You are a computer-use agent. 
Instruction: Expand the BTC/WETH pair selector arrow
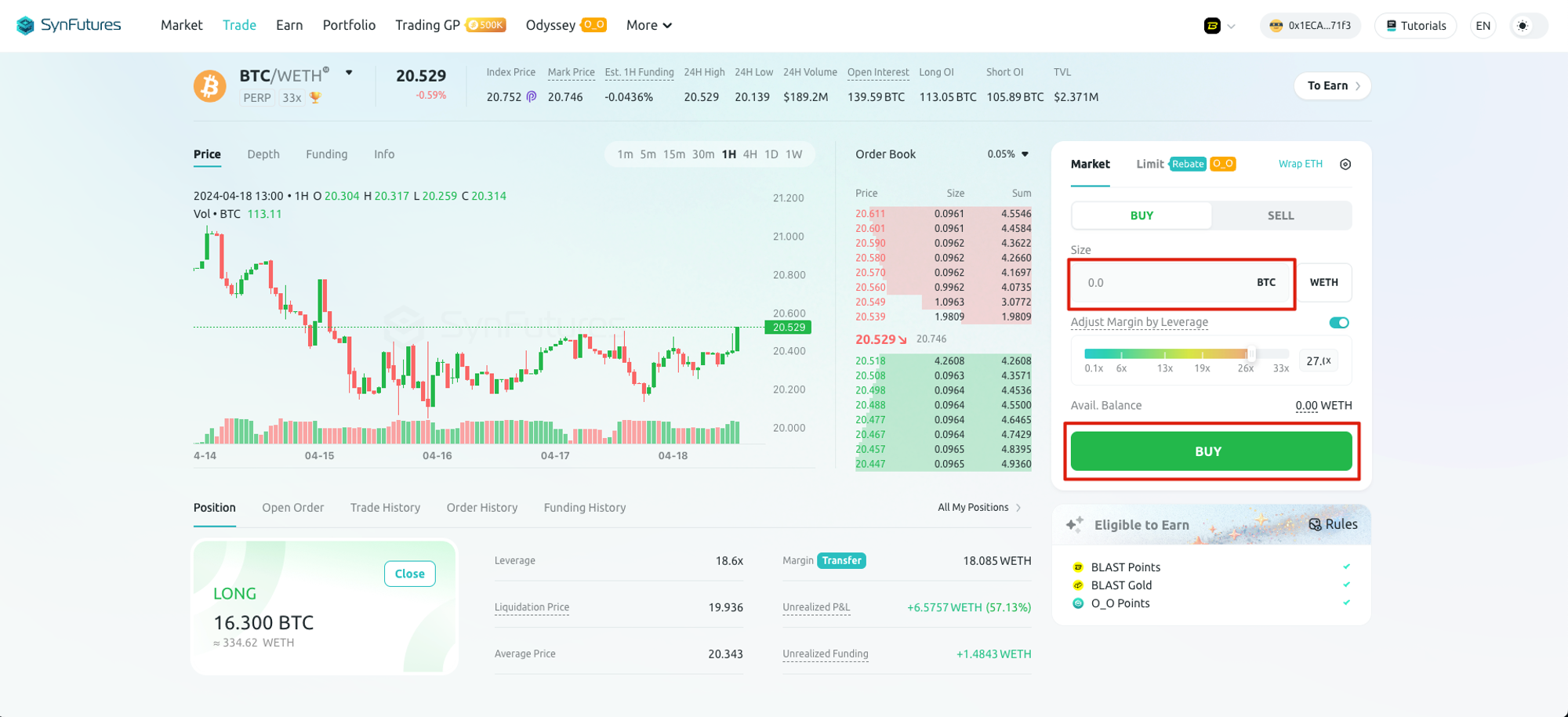(349, 73)
